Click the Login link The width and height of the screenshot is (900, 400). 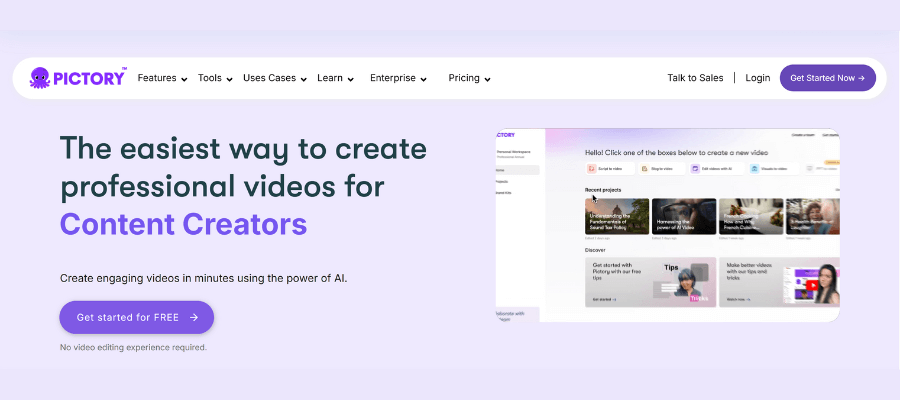758,78
